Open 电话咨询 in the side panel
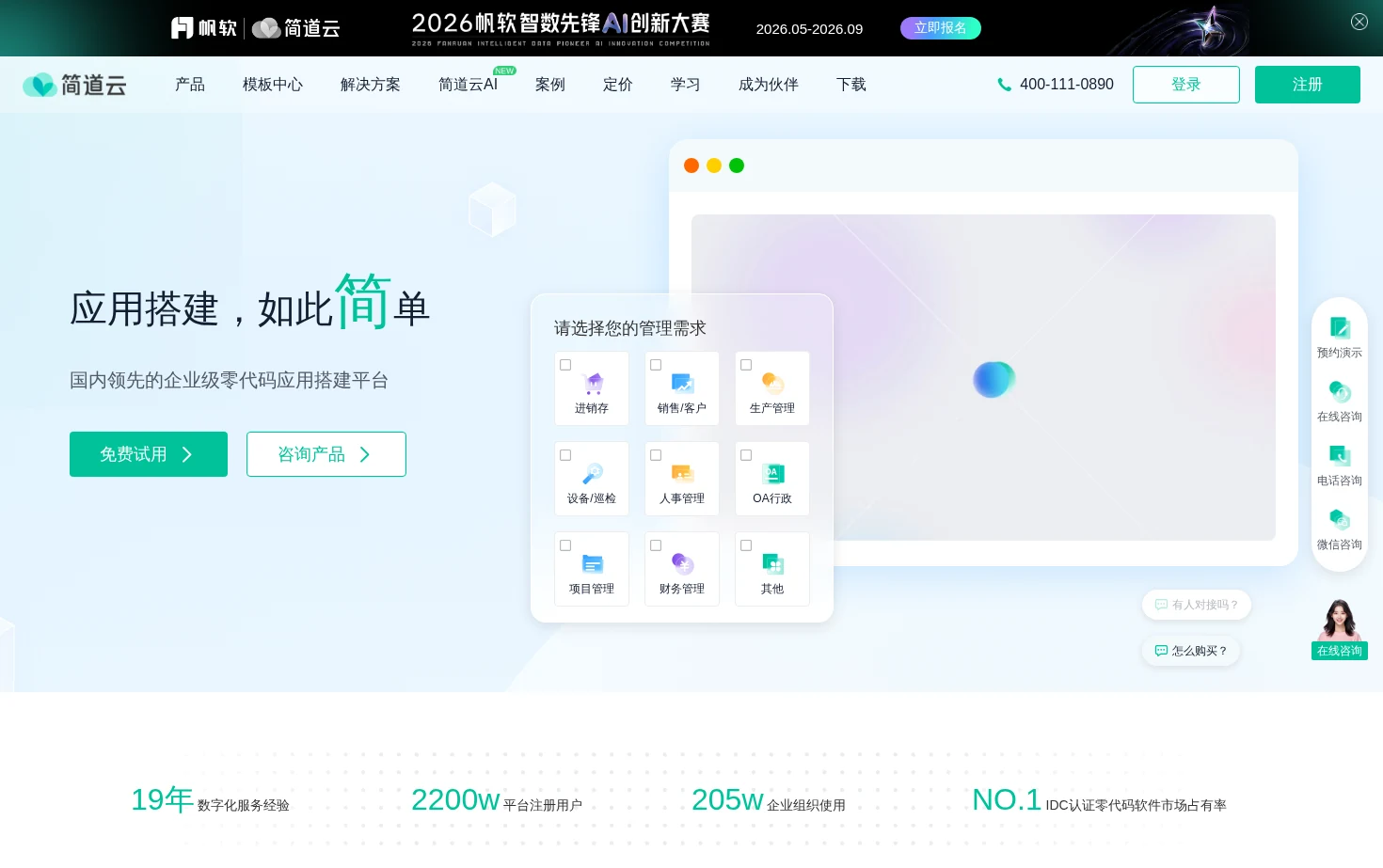Image resolution: width=1383 pixels, height=868 pixels. click(1340, 466)
